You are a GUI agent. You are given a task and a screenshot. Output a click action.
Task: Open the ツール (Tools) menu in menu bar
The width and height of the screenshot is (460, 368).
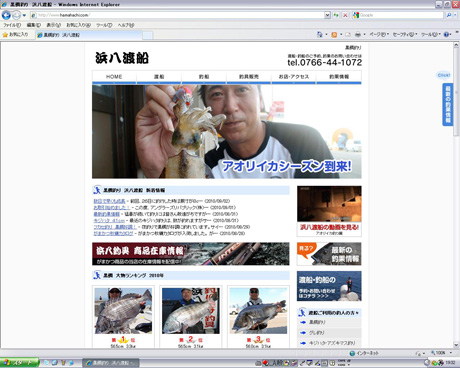pyautogui.click(x=104, y=25)
